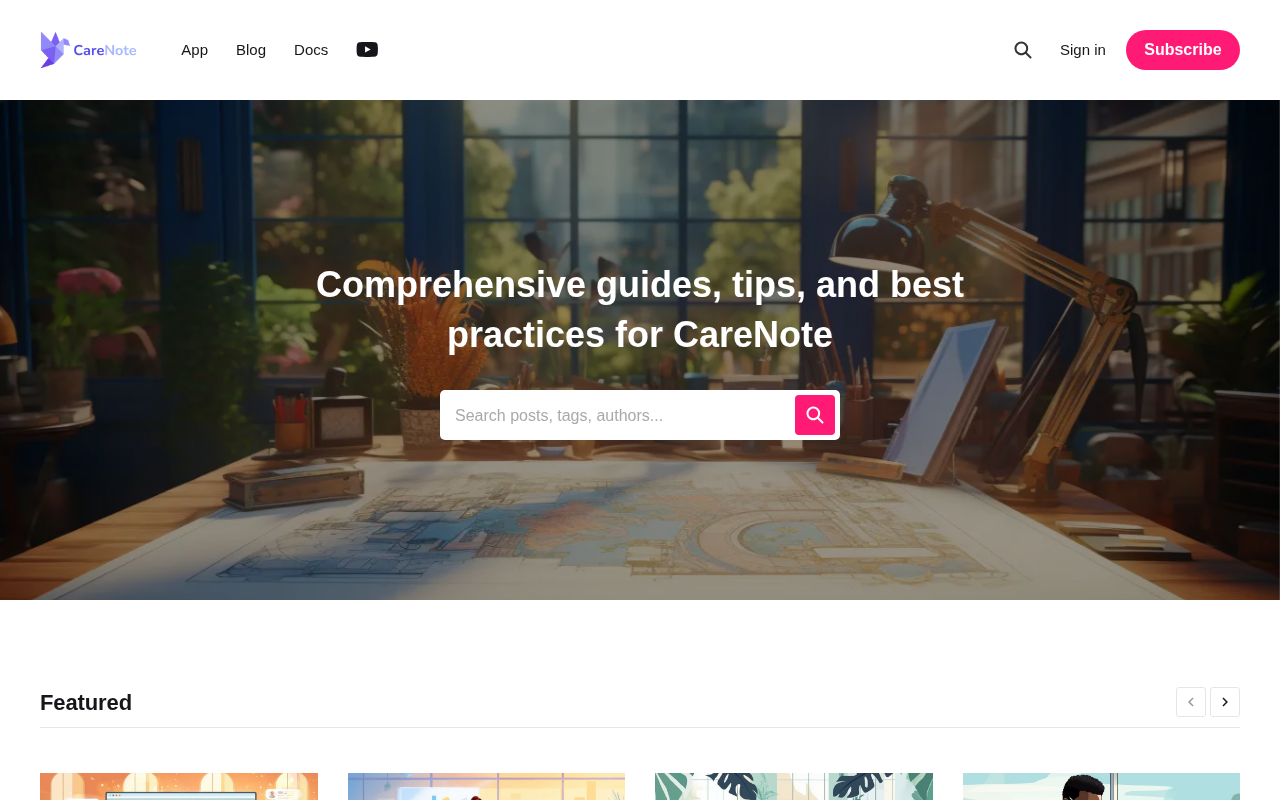Go to previous featured posts
This screenshot has width=1280, height=800.
tap(1191, 702)
